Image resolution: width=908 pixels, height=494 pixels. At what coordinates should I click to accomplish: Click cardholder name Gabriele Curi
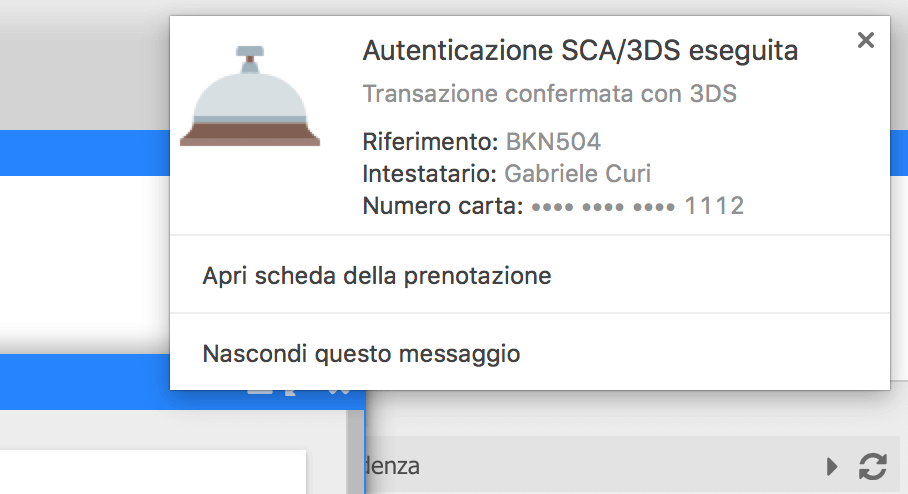point(578,174)
